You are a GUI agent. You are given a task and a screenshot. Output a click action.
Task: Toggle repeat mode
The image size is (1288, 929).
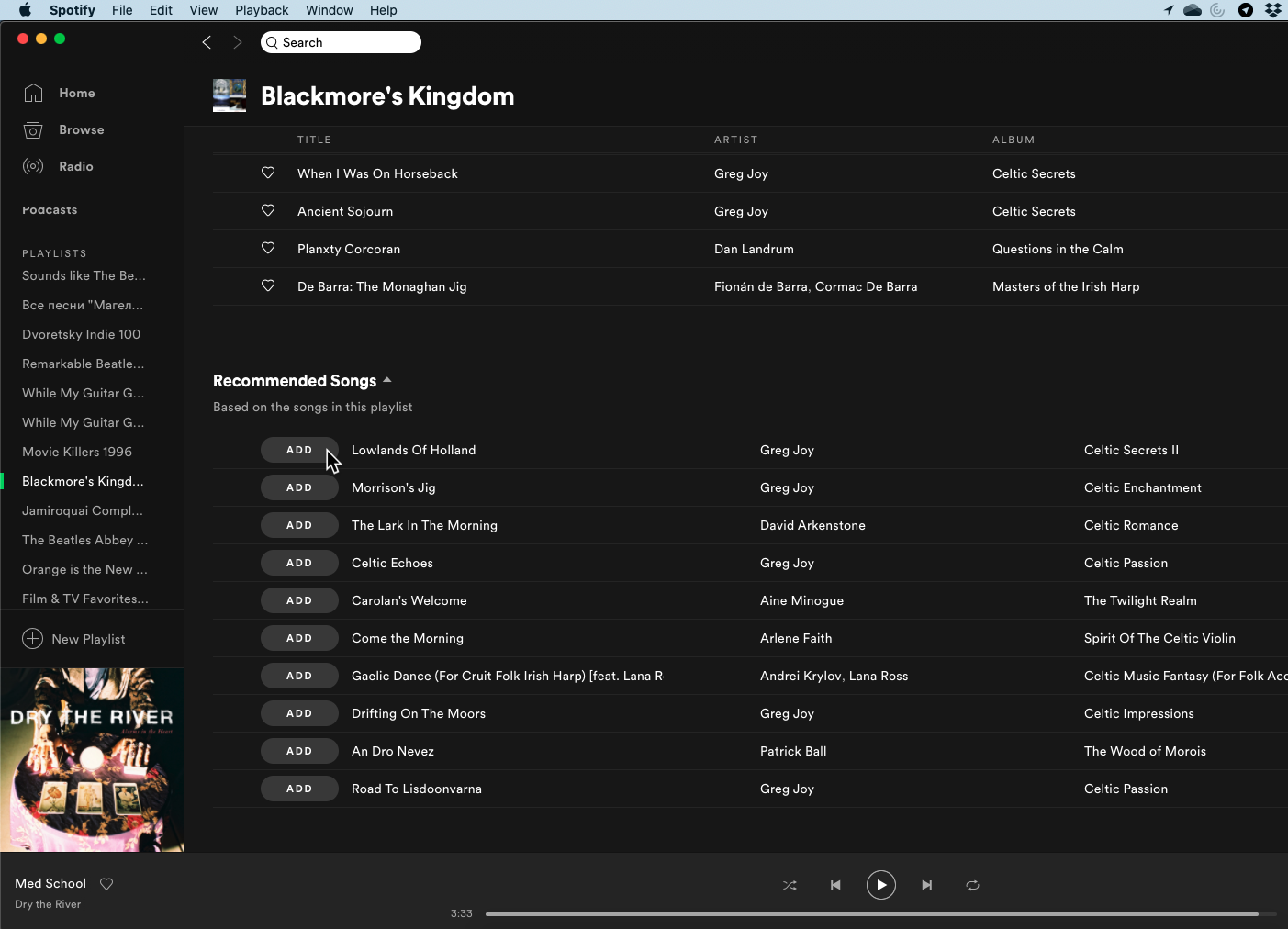click(x=972, y=885)
